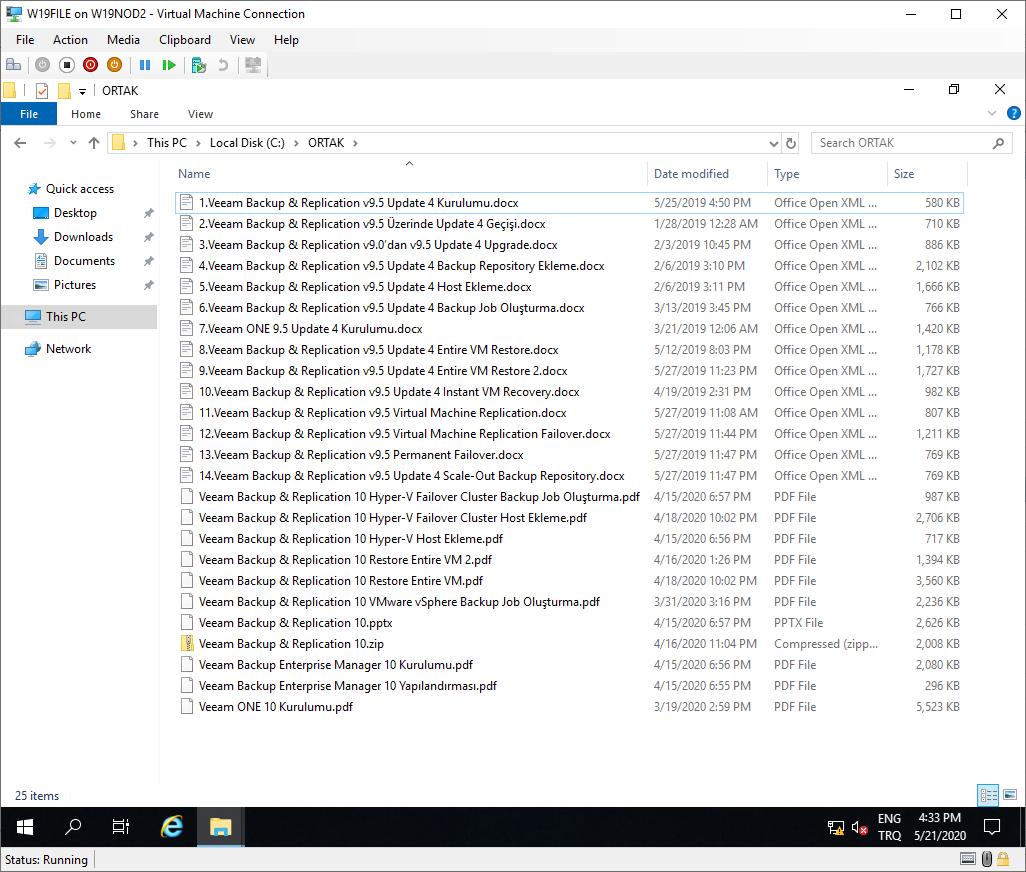Click the muted speaker tray icon

click(x=860, y=828)
